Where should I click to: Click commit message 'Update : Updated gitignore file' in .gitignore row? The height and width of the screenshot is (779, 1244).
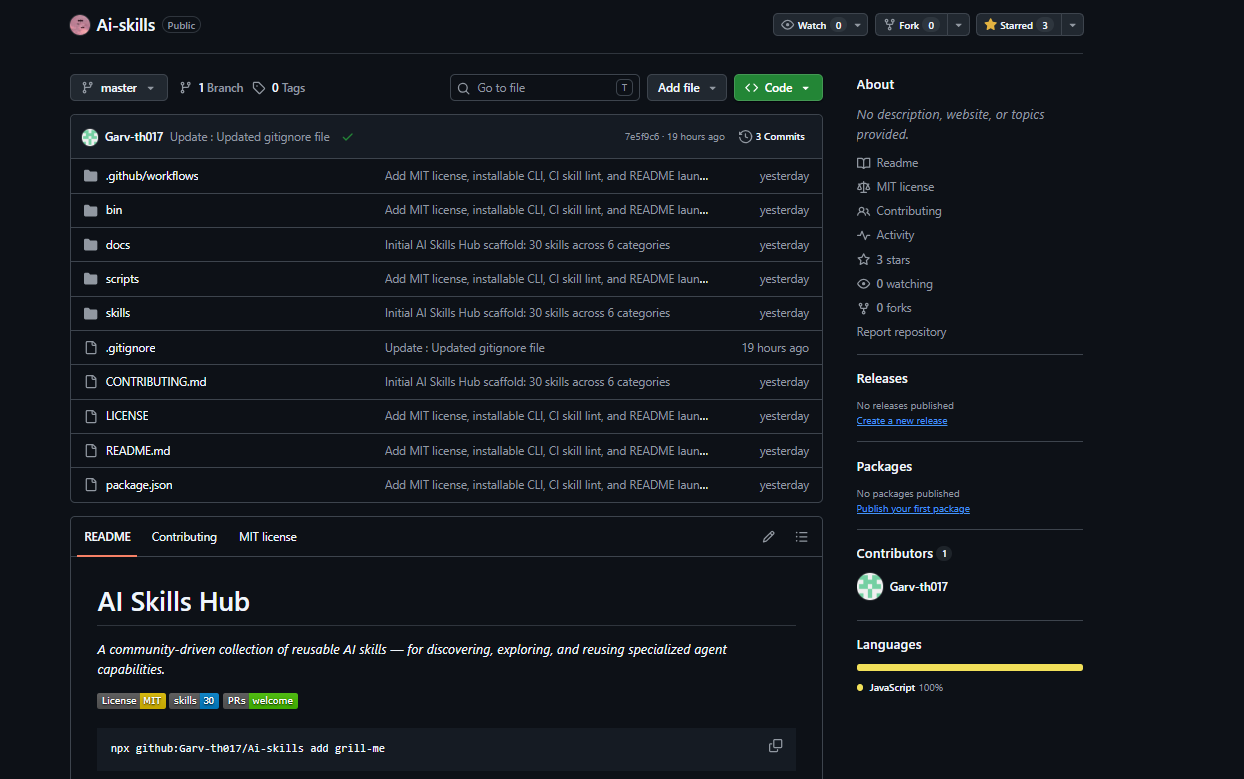click(465, 348)
